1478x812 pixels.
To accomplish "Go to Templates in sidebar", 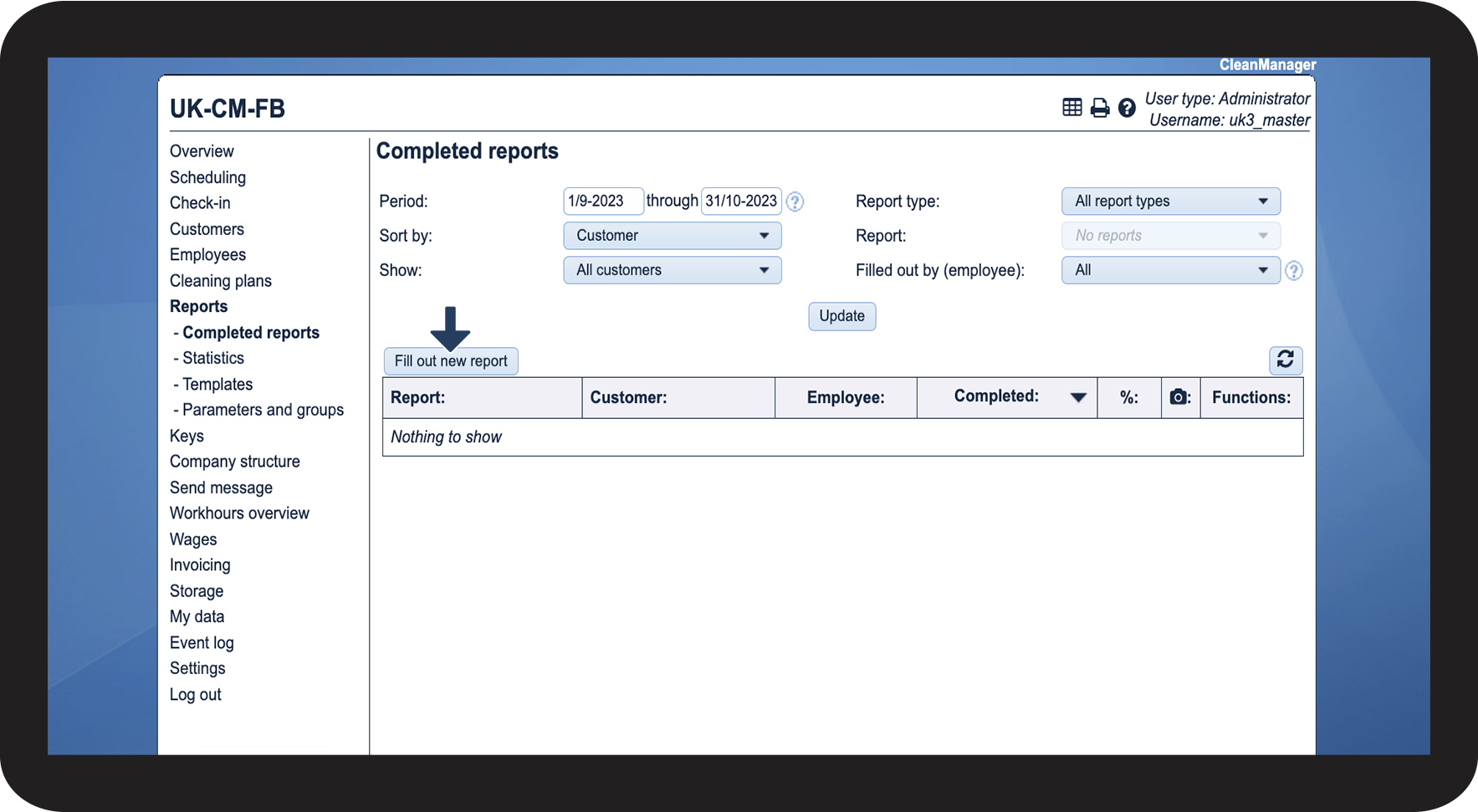I will [217, 384].
